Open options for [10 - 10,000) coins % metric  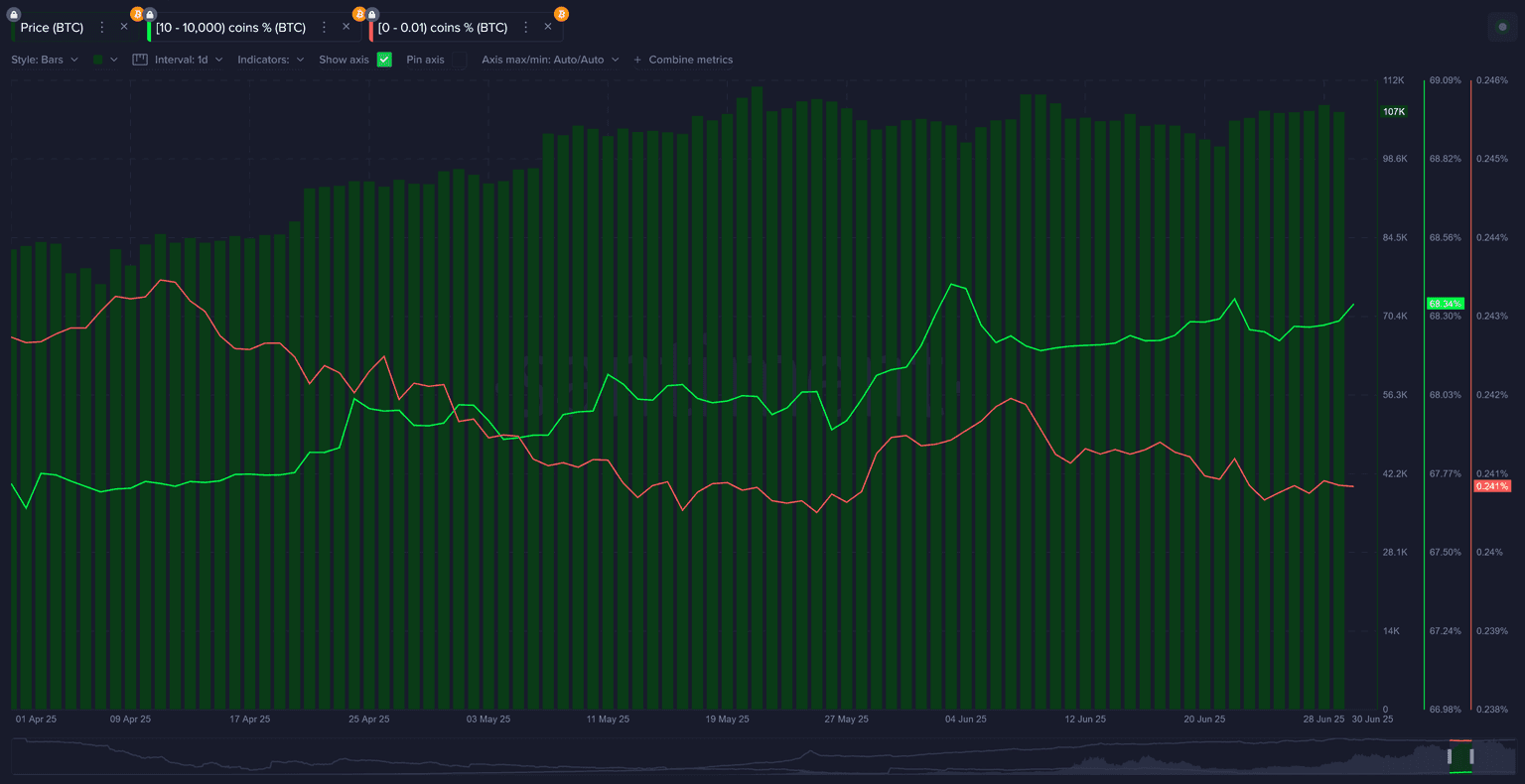(324, 28)
